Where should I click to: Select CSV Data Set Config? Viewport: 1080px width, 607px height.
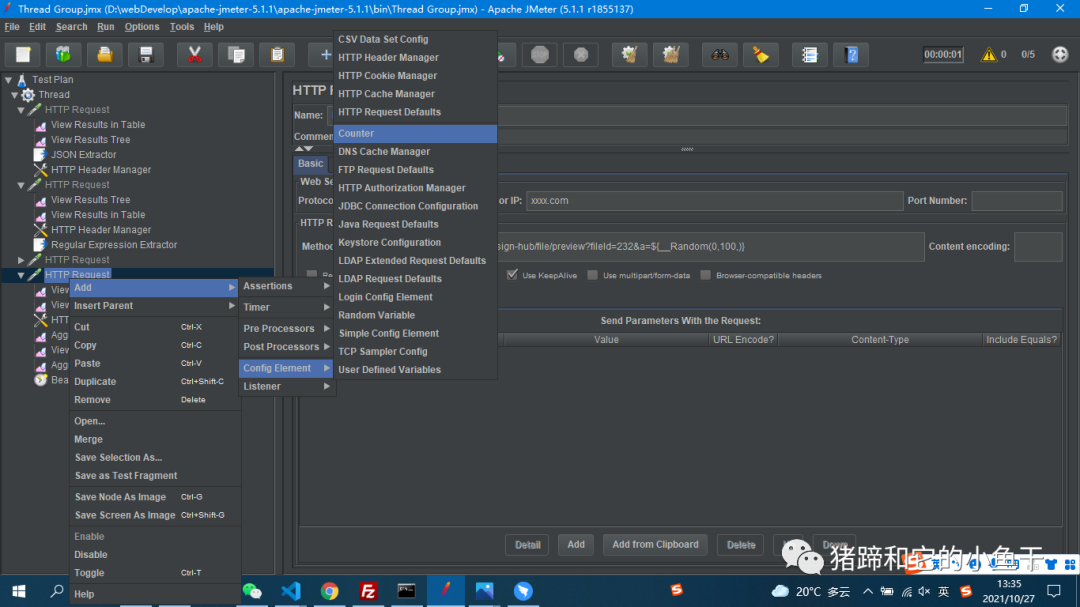(x=415, y=39)
